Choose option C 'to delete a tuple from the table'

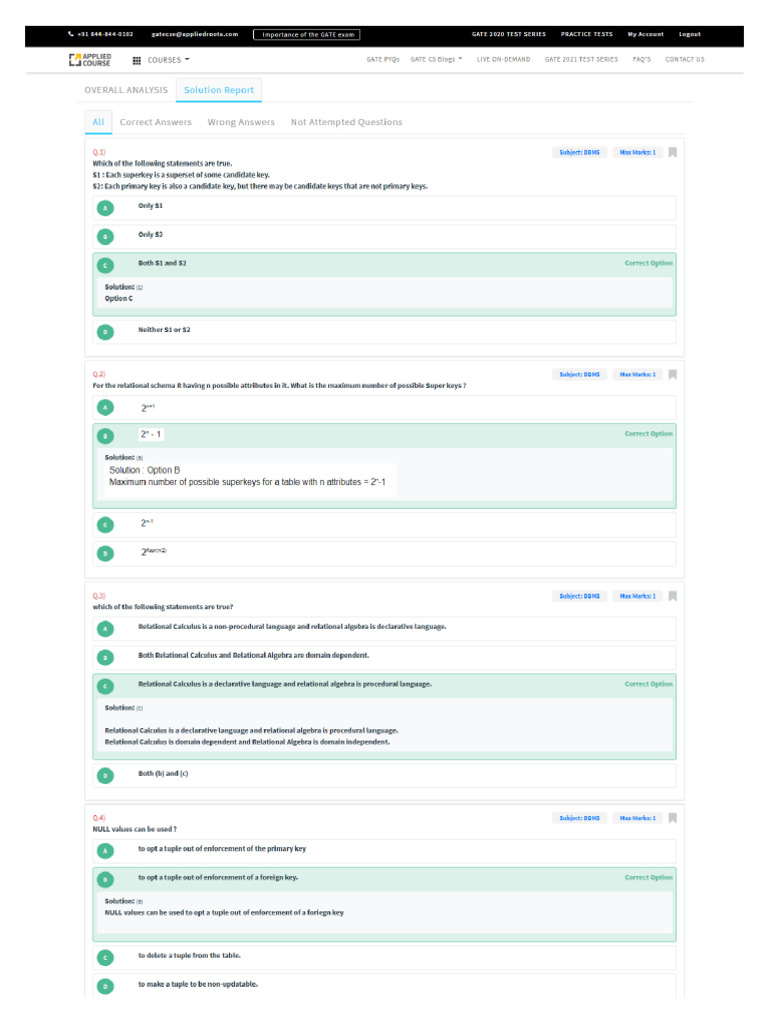coord(105,957)
